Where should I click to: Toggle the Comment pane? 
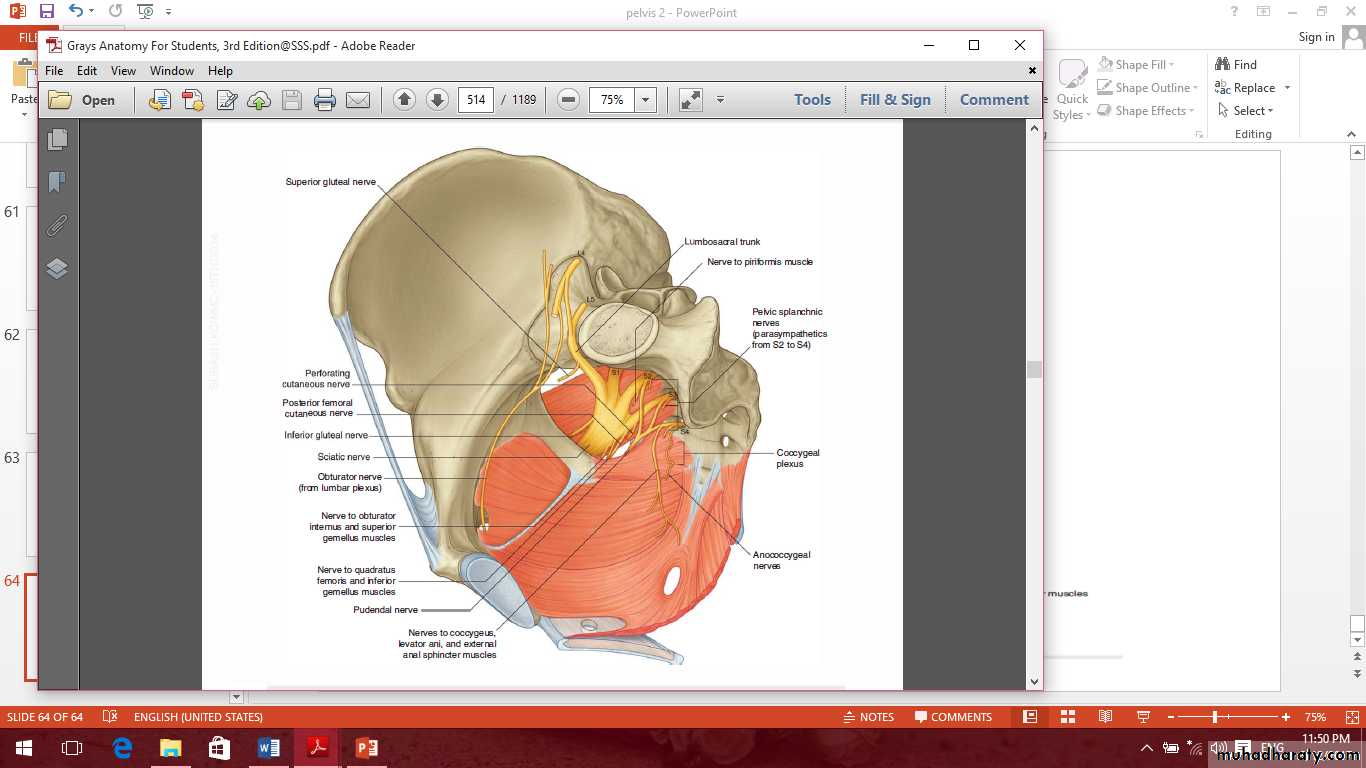tap(993, 100)
